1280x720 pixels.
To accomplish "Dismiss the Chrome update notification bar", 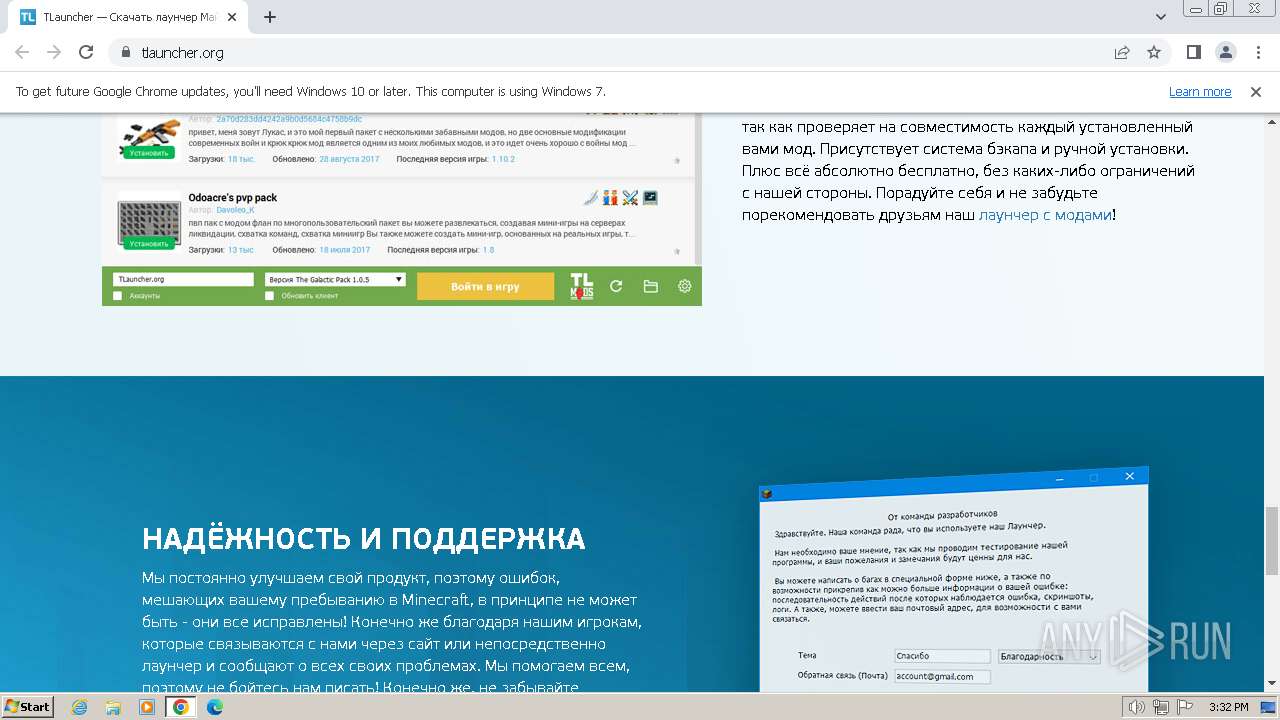I will [x=1256, y=92].
